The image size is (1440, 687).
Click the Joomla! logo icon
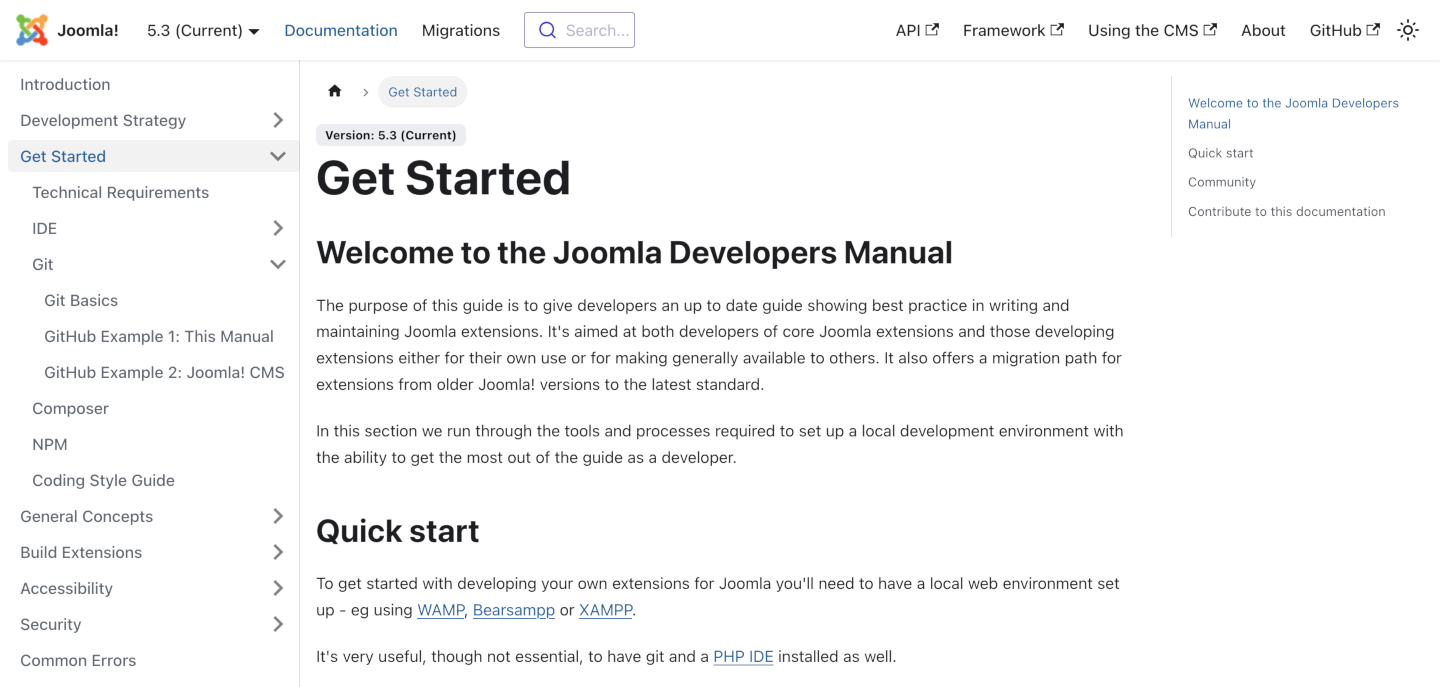click(x=32, y=30)
